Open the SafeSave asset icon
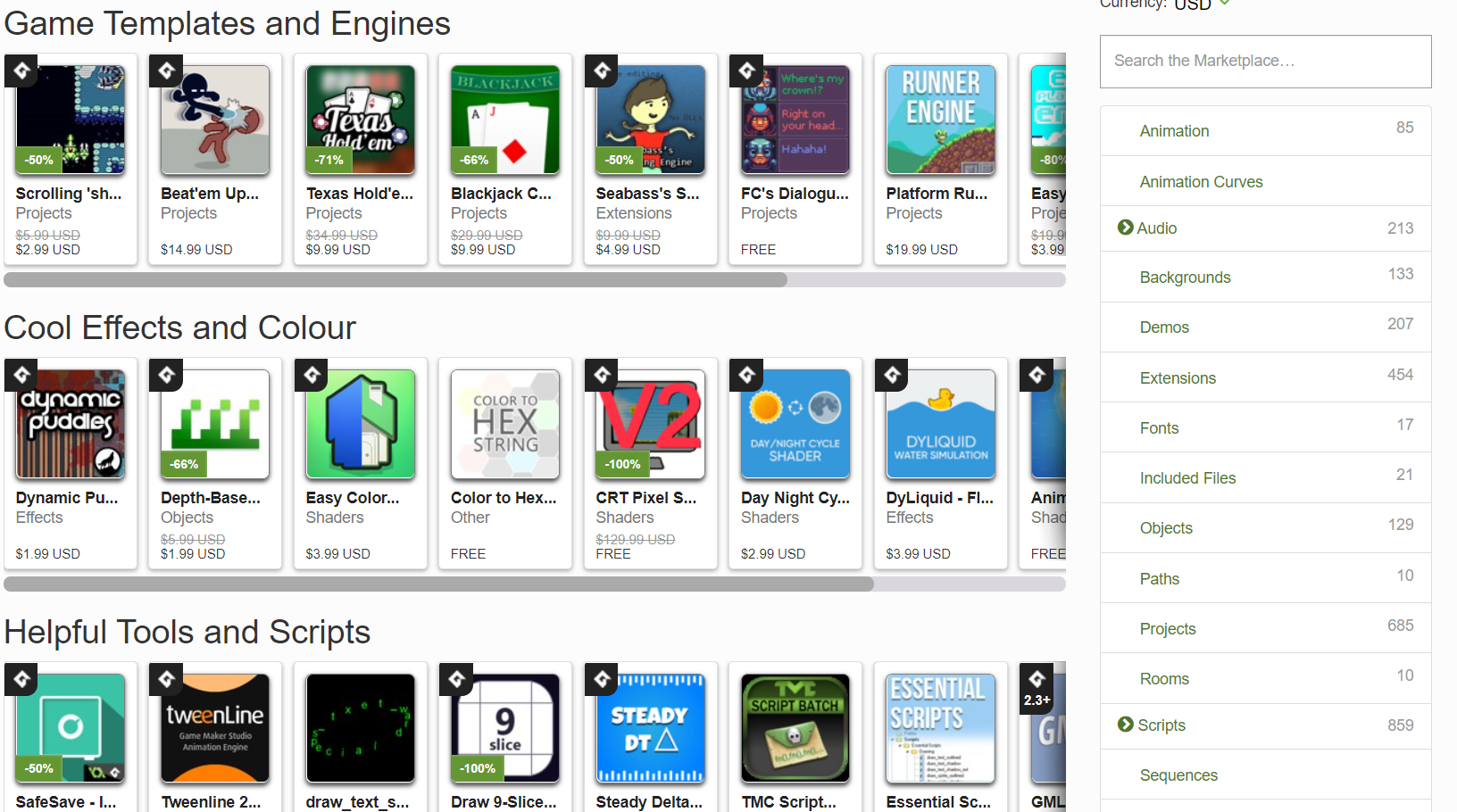Screen dimensions: 1457x812 click(71, 728)
